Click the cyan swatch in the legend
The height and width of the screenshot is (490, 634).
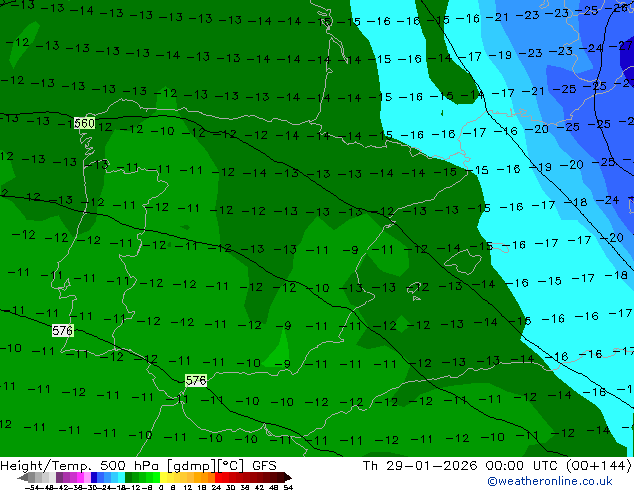point(121,477)
